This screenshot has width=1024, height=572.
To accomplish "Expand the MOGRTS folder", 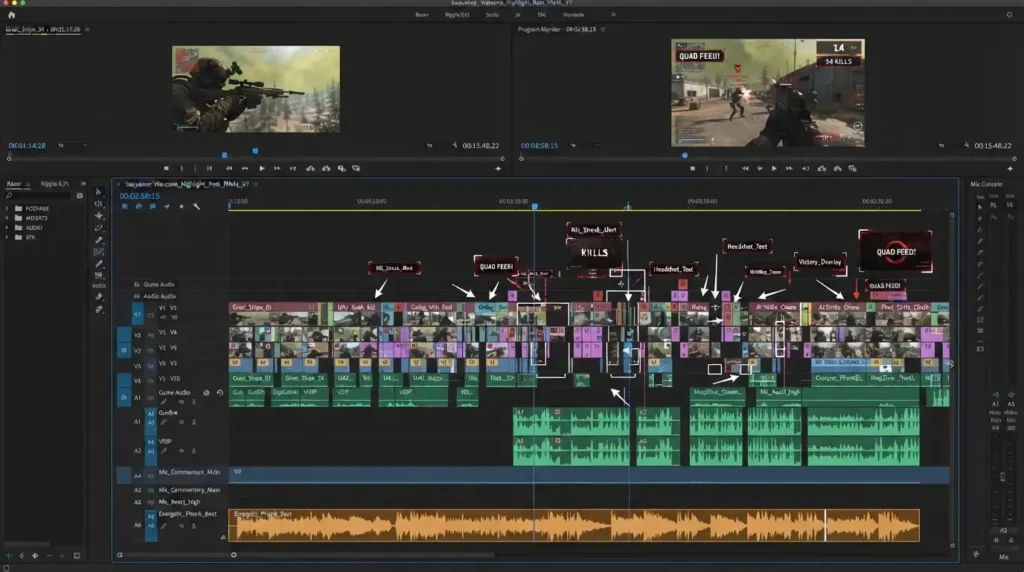I will [7, 218].
